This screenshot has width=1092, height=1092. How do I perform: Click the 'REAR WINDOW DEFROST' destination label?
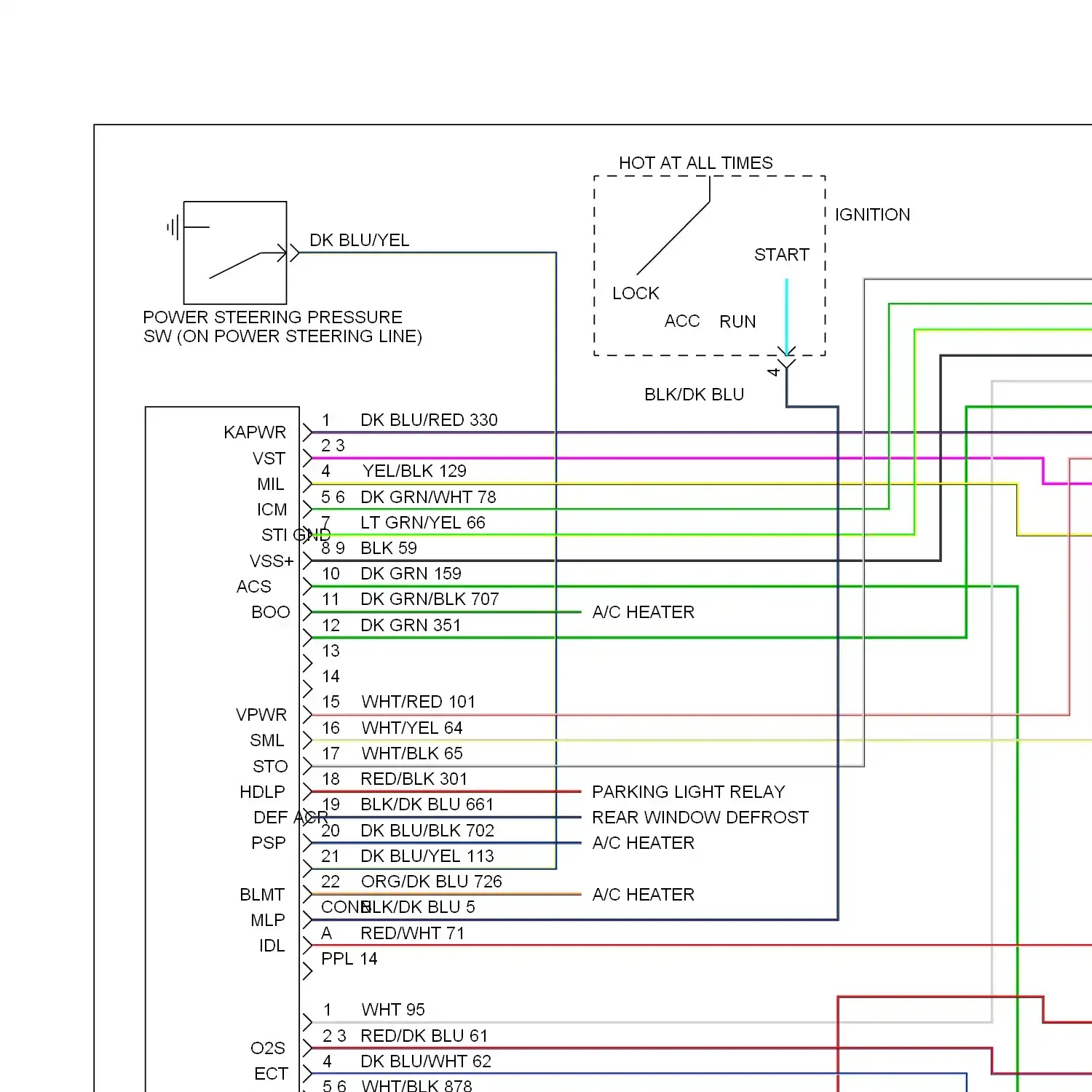coord(700,818)
